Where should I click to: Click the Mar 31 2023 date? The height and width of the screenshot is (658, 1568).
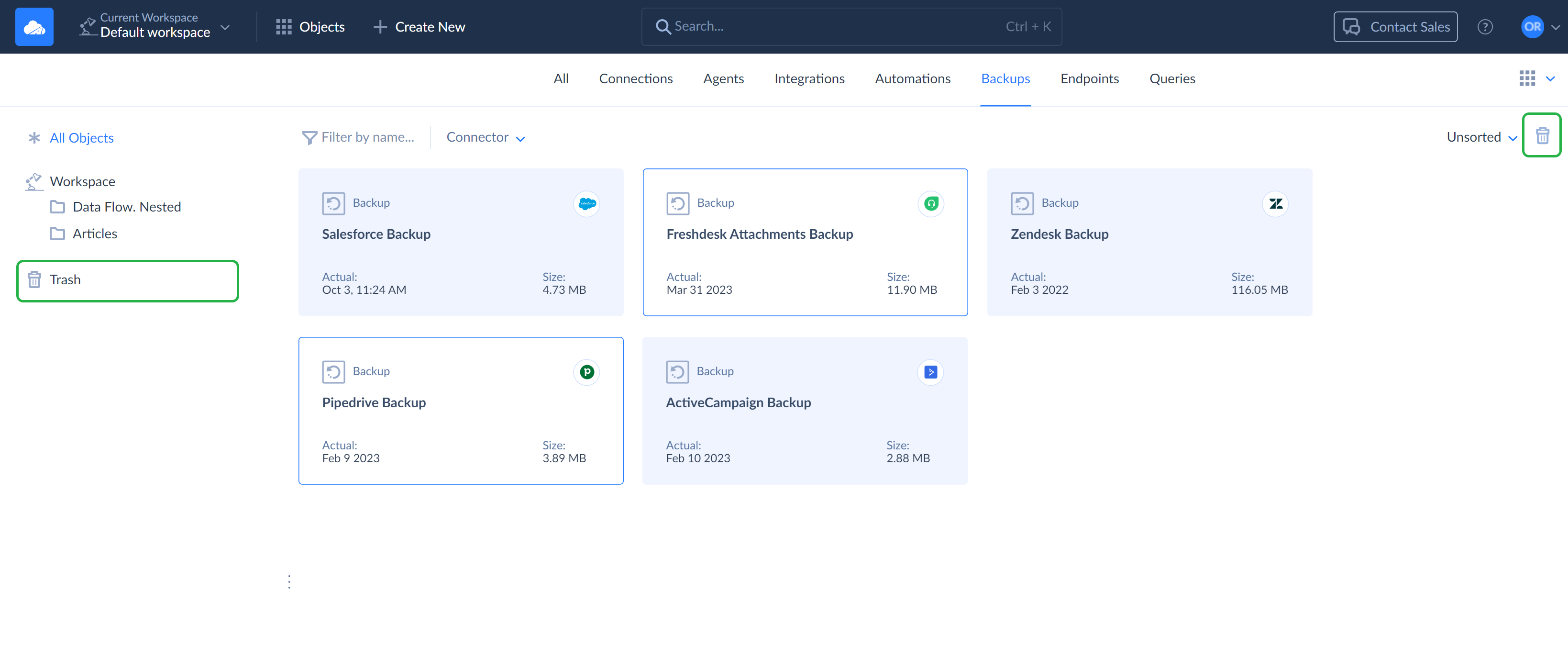[x=699, y=290]
